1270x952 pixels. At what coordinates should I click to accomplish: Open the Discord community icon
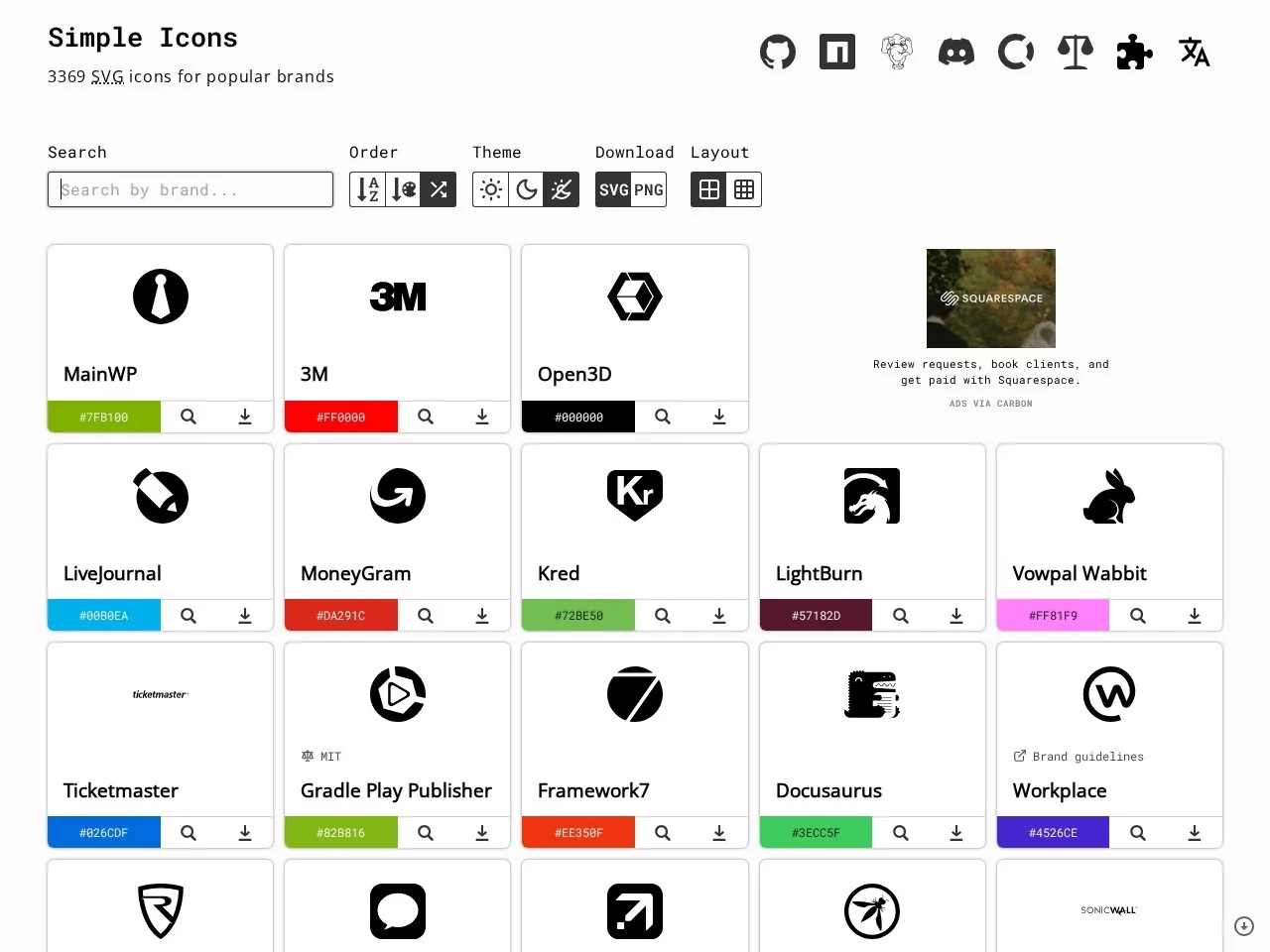click(956, 52)
